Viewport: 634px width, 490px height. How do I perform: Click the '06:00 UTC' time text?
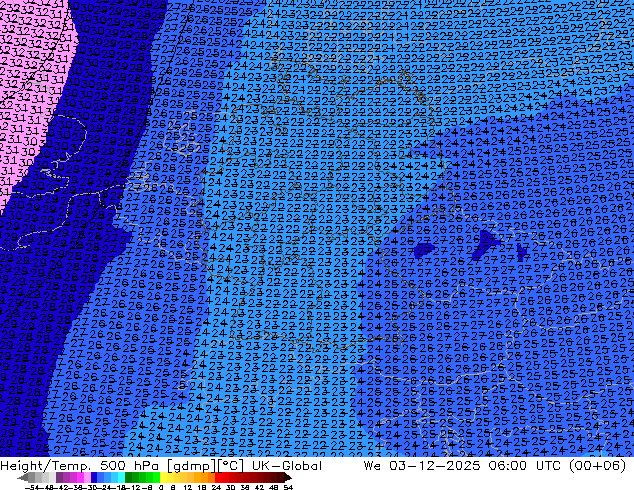(x=524, y=466)
